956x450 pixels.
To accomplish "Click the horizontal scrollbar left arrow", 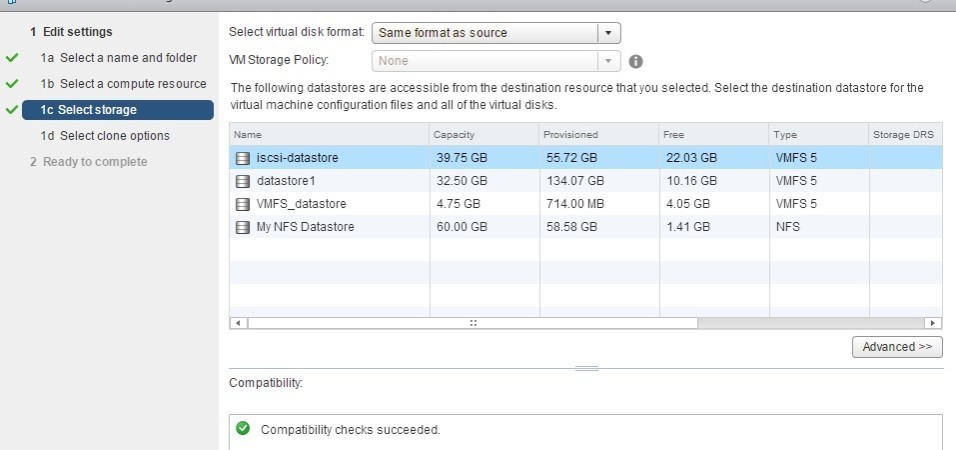I will coord(238,323).
